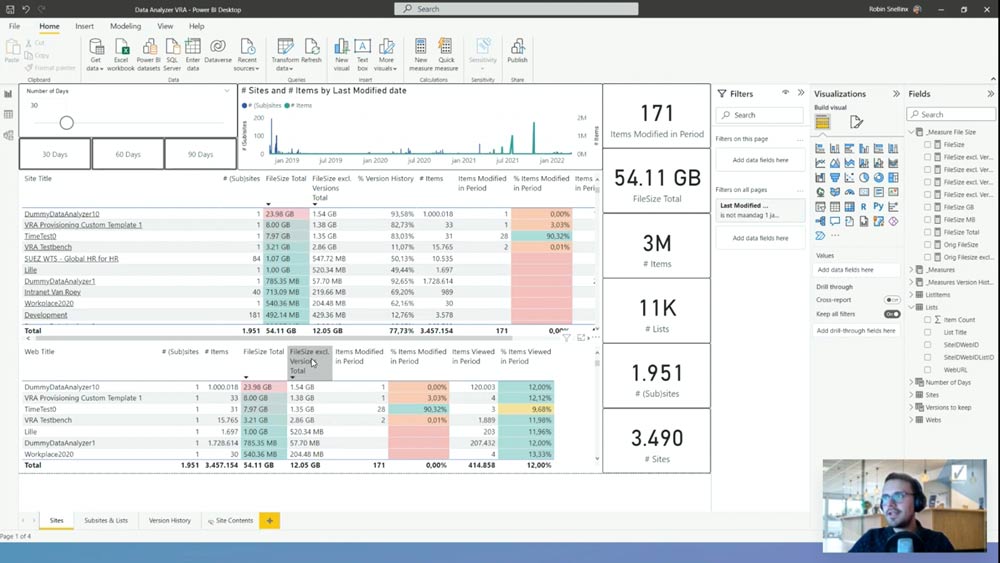Publish the report
The width and height of the screenshot is (1000, 563).
[x=517, y=51]
